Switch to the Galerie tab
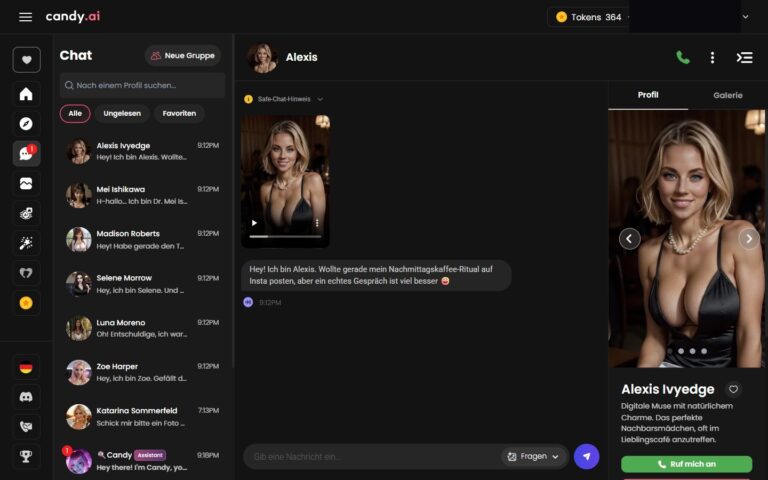This screenshot has height=480, width=768. [x=728, y=95]
